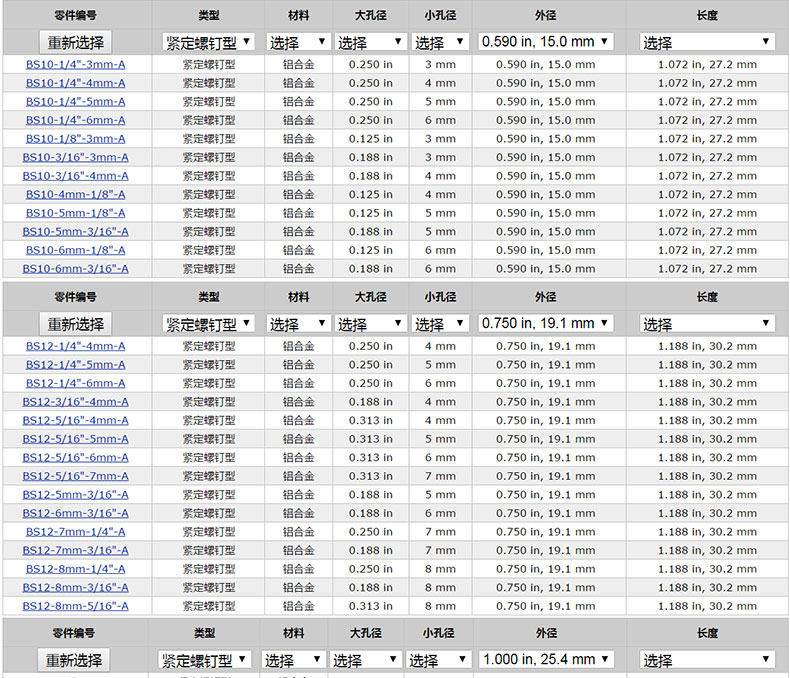Viewport: 790px width, 678px height.
Task: Open part link BS12-1/4"-4mm-A
Action: (76, 346)
